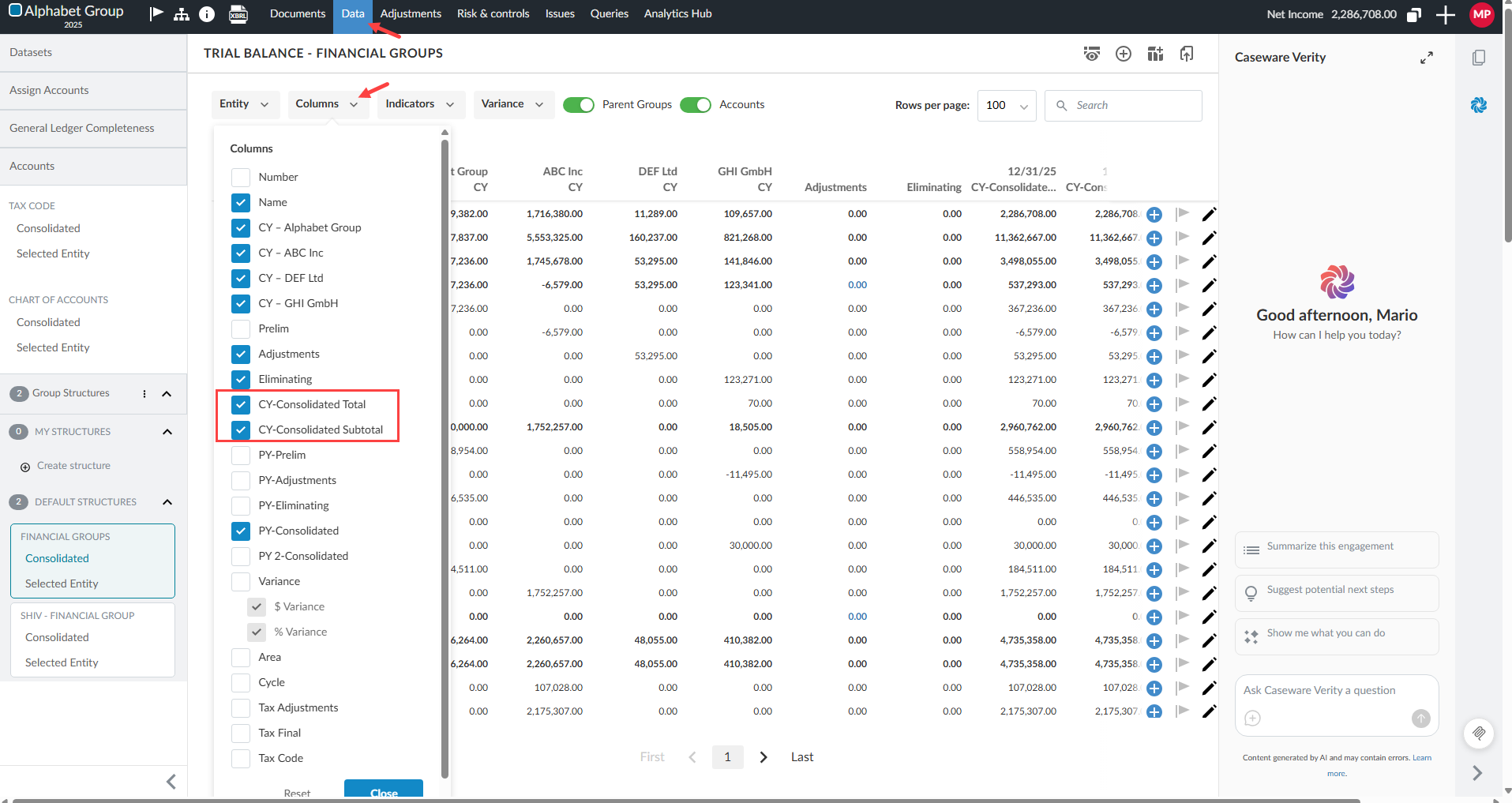Open the Queries tab
The width and height of the screenshot is (1512, 803).
pyautogui.click(x=610, y=14)
